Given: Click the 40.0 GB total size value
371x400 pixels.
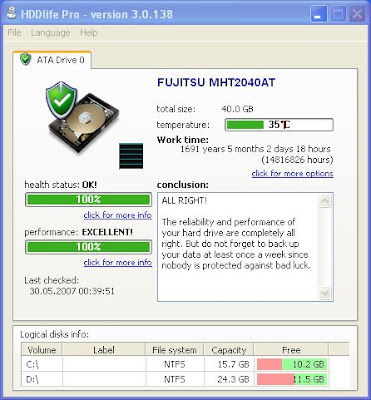Looking at the screenshot, I should tap(237, 109).
